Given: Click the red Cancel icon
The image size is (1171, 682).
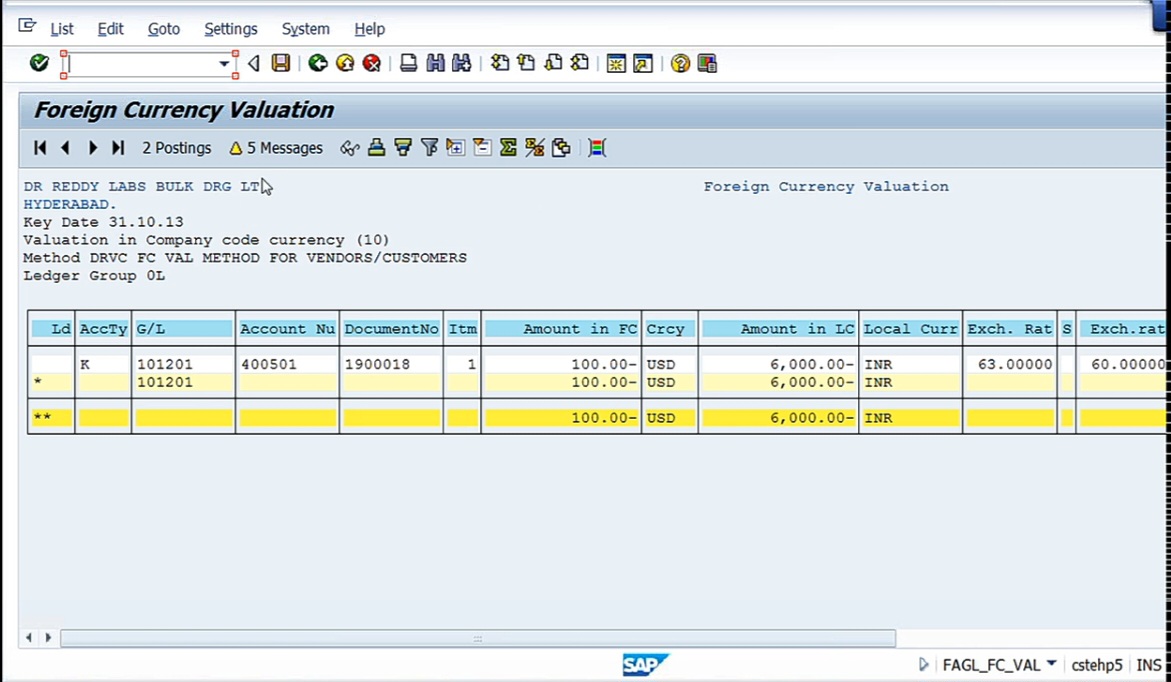Looking at the screenshot, I should point(371,63).
